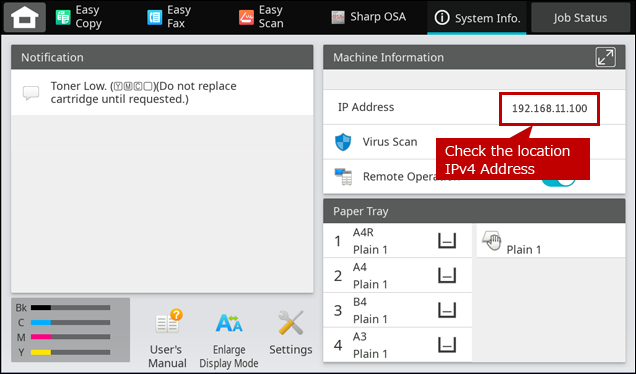Image resolution: width=636 pixels, height=374 pixels.
Task: Open the Toner Low notification message
Action: [x=162, y=92]
